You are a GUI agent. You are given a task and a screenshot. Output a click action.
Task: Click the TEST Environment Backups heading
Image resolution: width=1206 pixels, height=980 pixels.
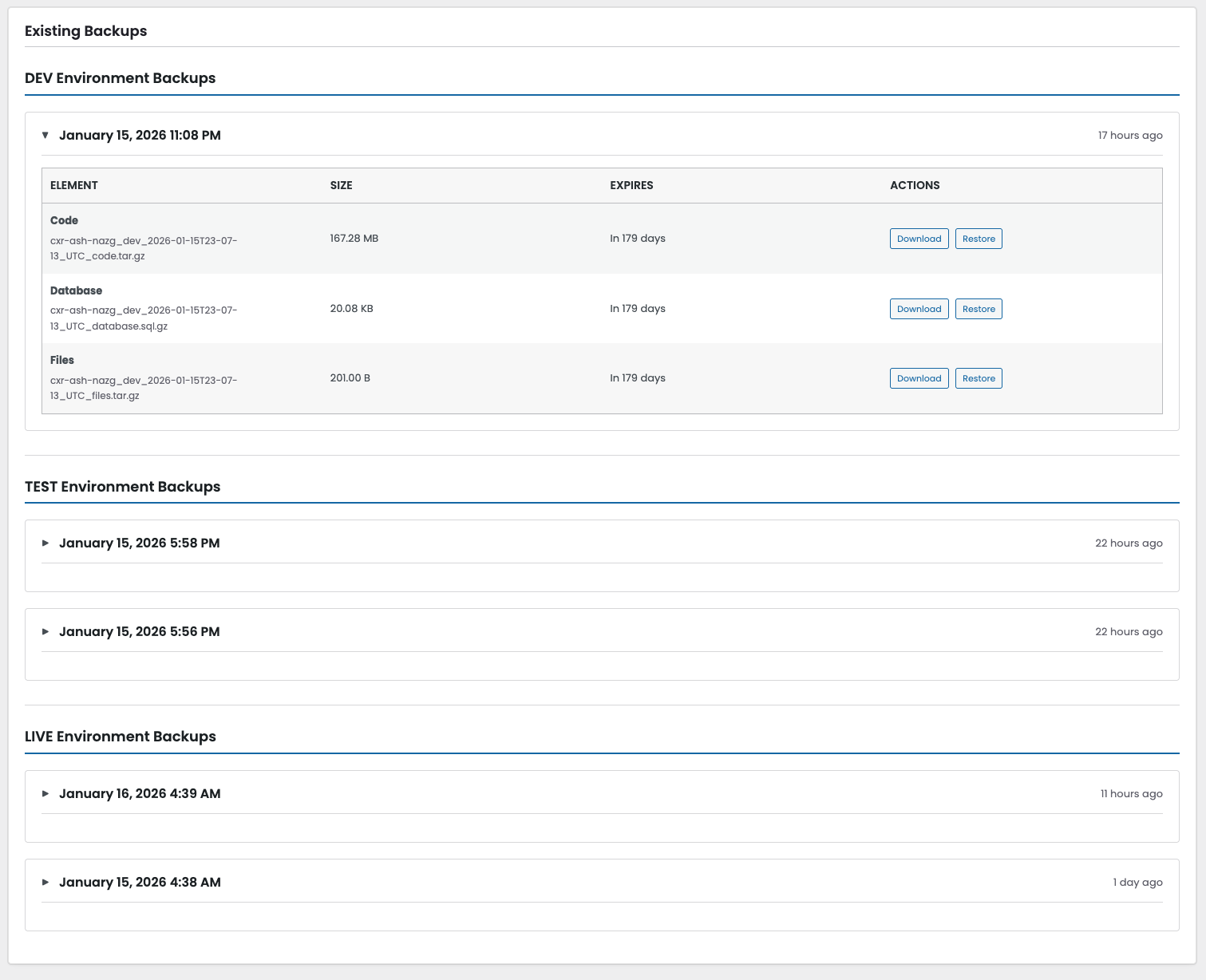pyautogui.click(x=122, y=486)
